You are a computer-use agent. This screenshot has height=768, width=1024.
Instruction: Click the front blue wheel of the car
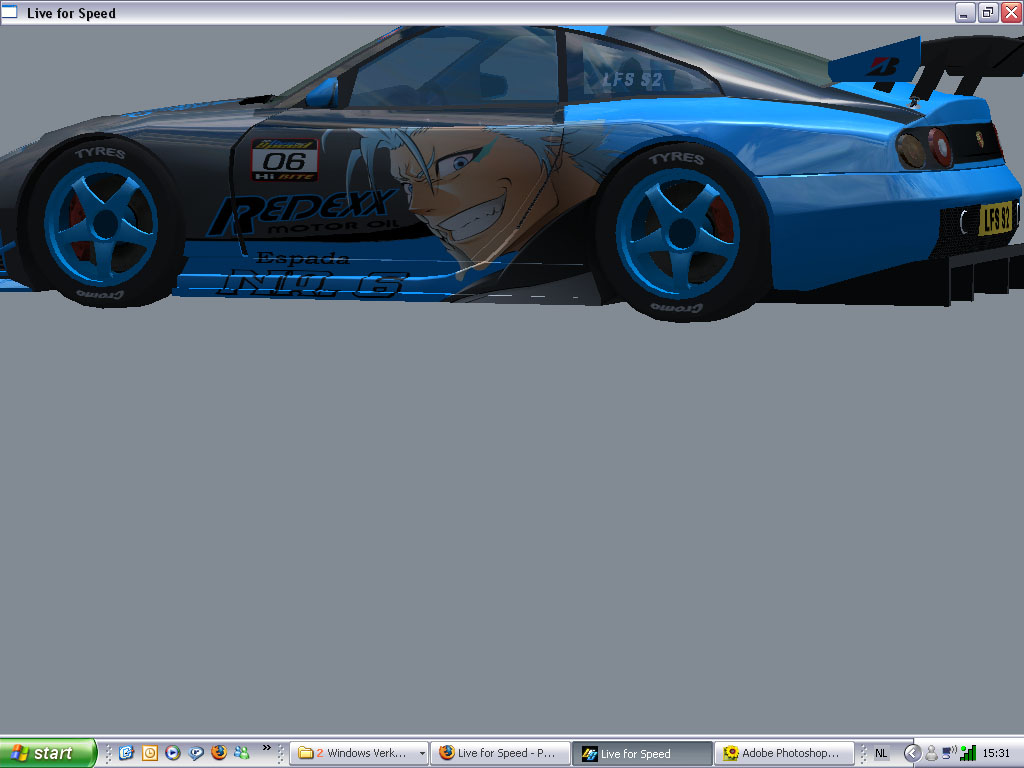tap(104, 223)
